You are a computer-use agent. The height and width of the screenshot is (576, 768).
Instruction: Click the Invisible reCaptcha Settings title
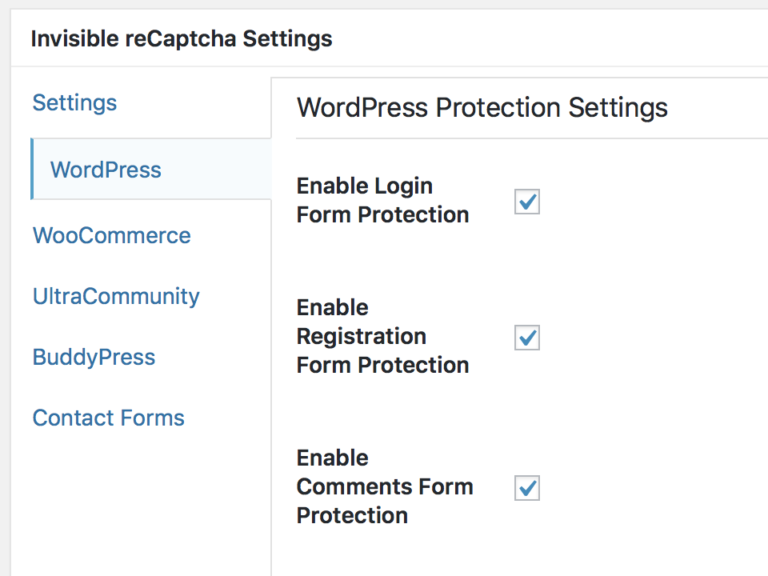click(x=181, y=39)
